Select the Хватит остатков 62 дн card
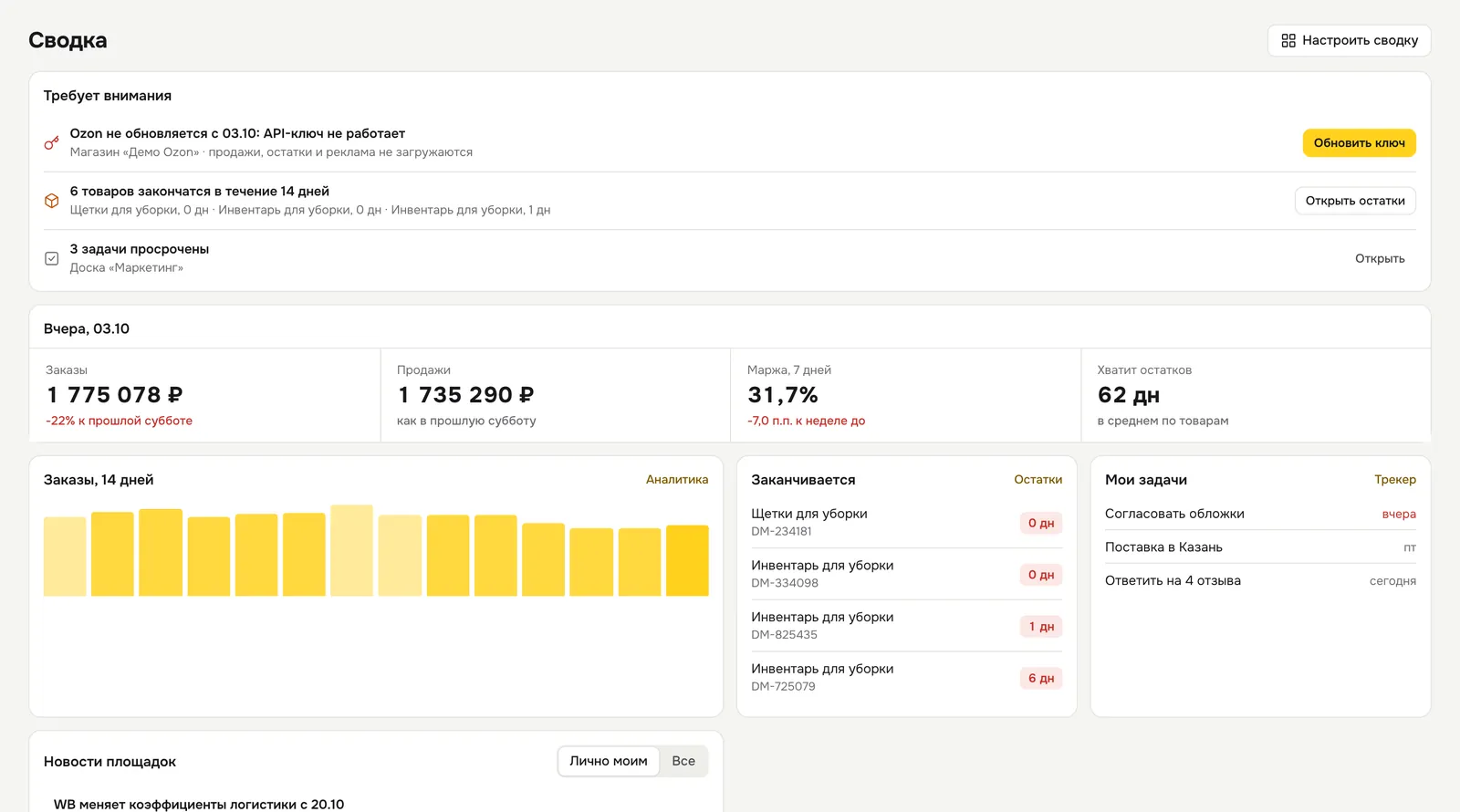This screenshot has height=812, width=1460. (1256, 395)
